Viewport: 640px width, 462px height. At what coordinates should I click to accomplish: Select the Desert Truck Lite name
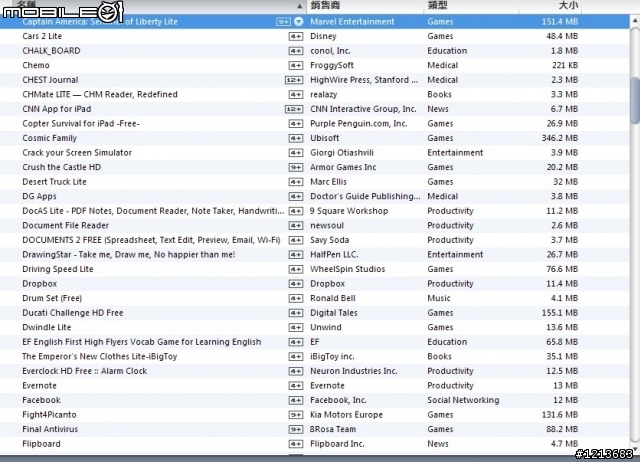54,182
